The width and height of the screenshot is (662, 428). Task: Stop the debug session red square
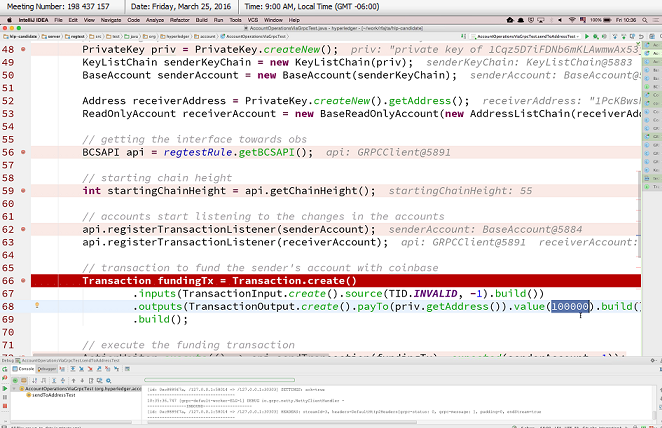click(5, 406)
